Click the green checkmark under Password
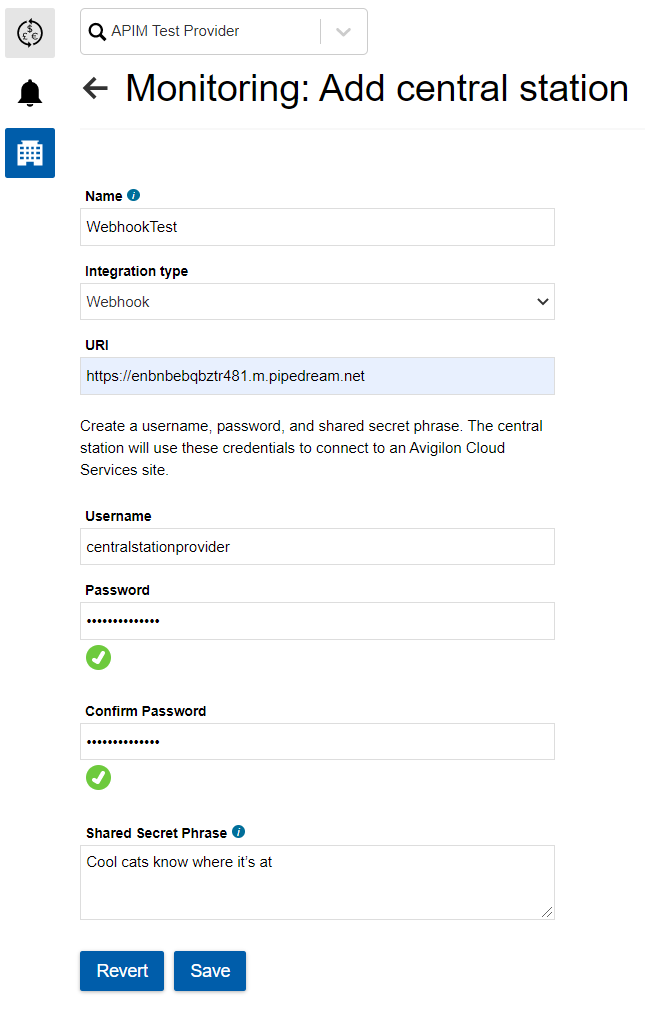This screenshot has height=1020, width=645. [98, 657]
